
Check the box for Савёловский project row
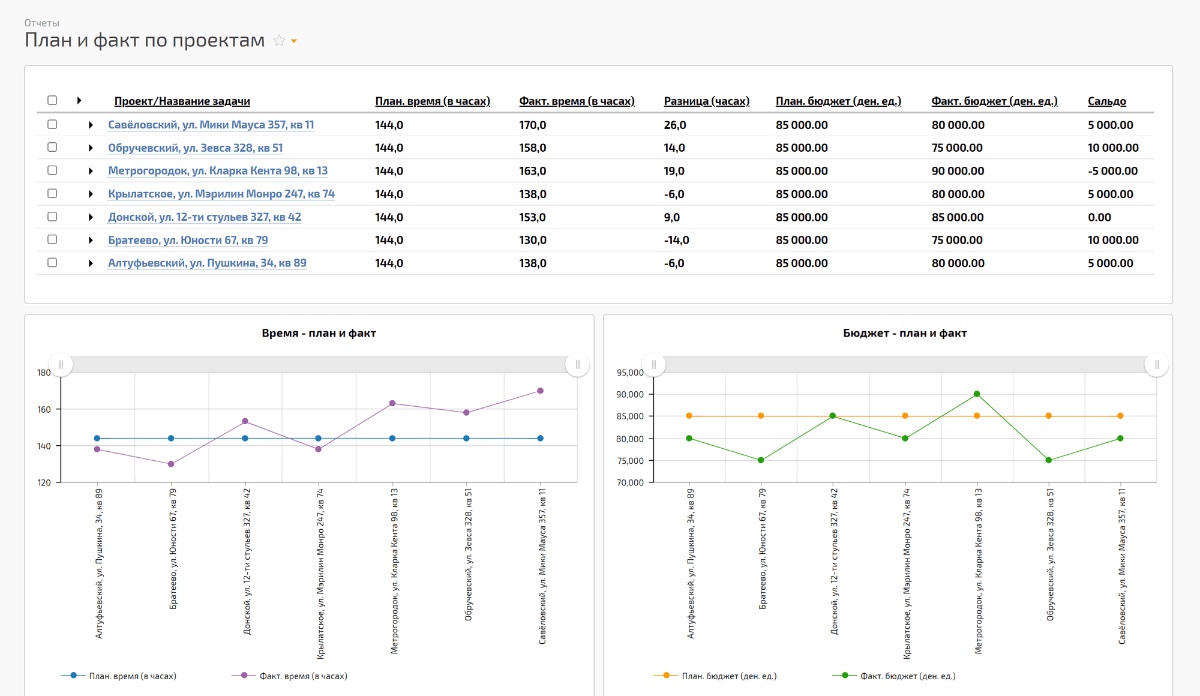pyautogui.click(x=52, y=125)
